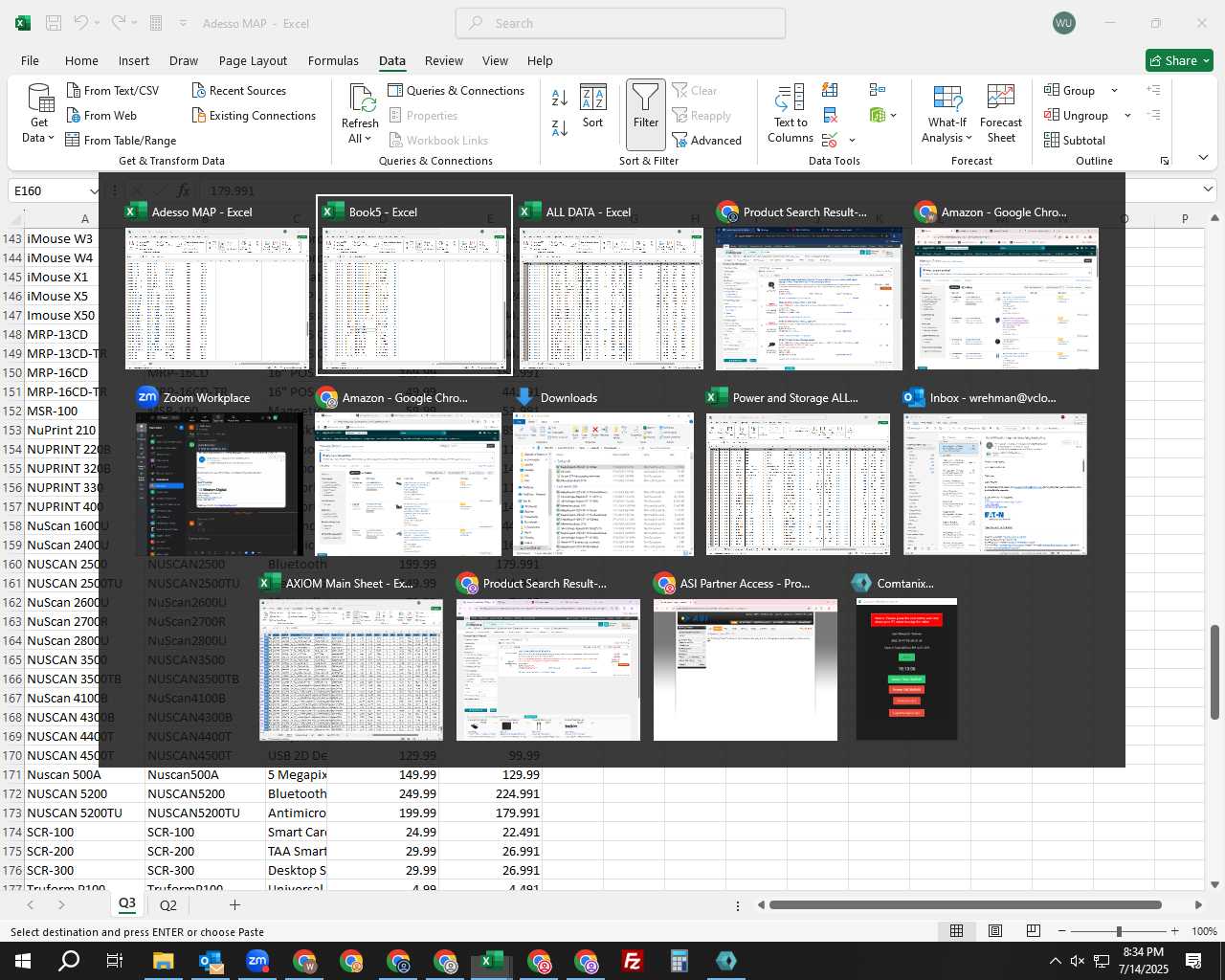Switch to Book5 - Excel window thumbnail
1225x980 pixels.
click(x=414, y=285)
